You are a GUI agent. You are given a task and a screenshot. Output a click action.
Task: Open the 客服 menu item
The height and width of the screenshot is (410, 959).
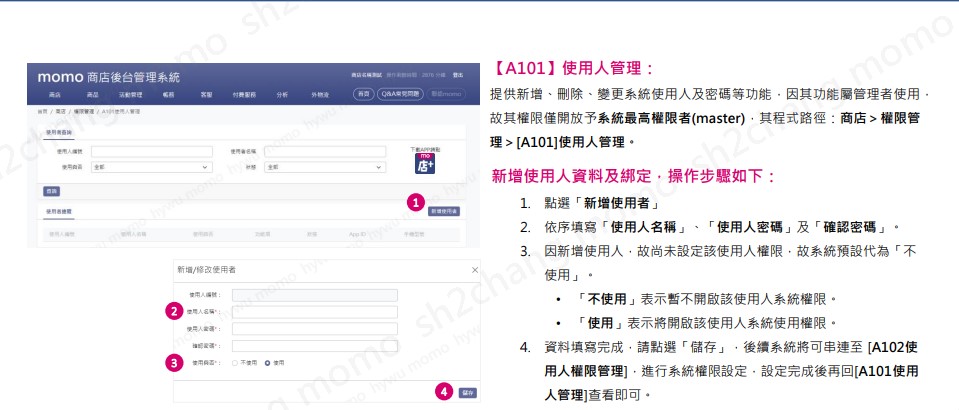(206, 94)
